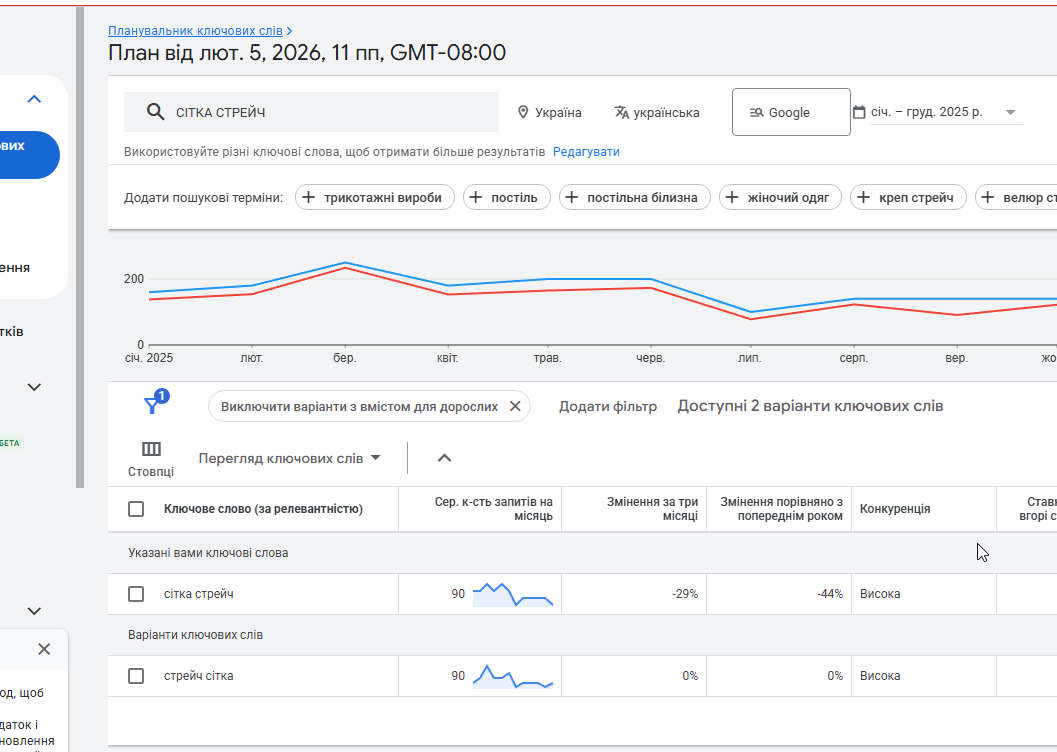Close the left side notification panel
Viewport: 1057px width, 752px height.
pyautogui.click(x=44, y=649)
